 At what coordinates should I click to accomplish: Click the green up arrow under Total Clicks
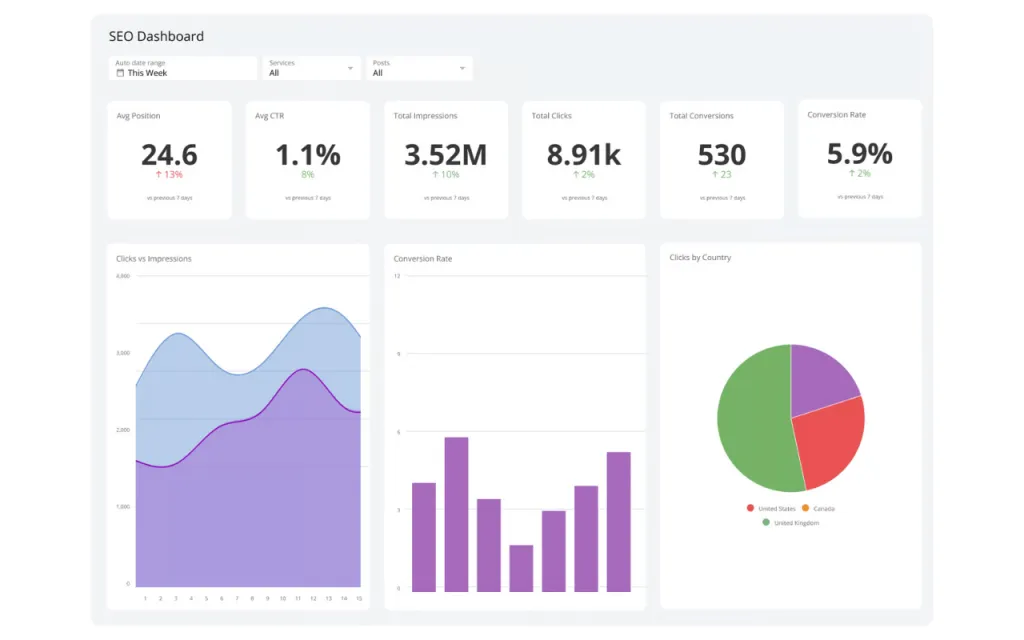[576, 175]
